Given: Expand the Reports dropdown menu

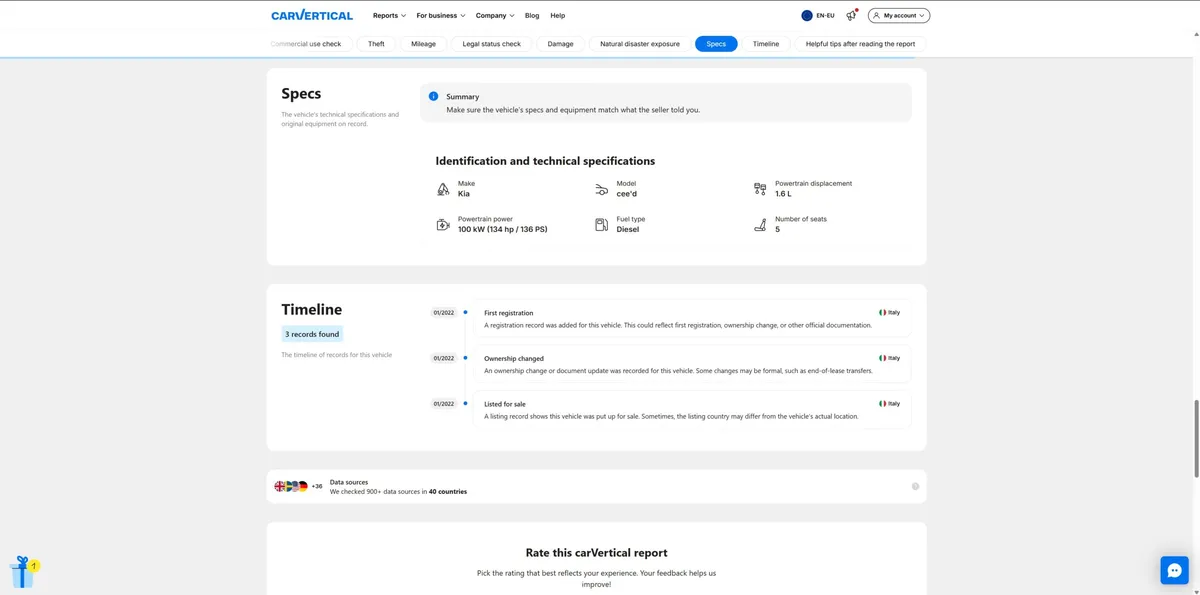Looking at the screenshot, I should tap(389, 16).
